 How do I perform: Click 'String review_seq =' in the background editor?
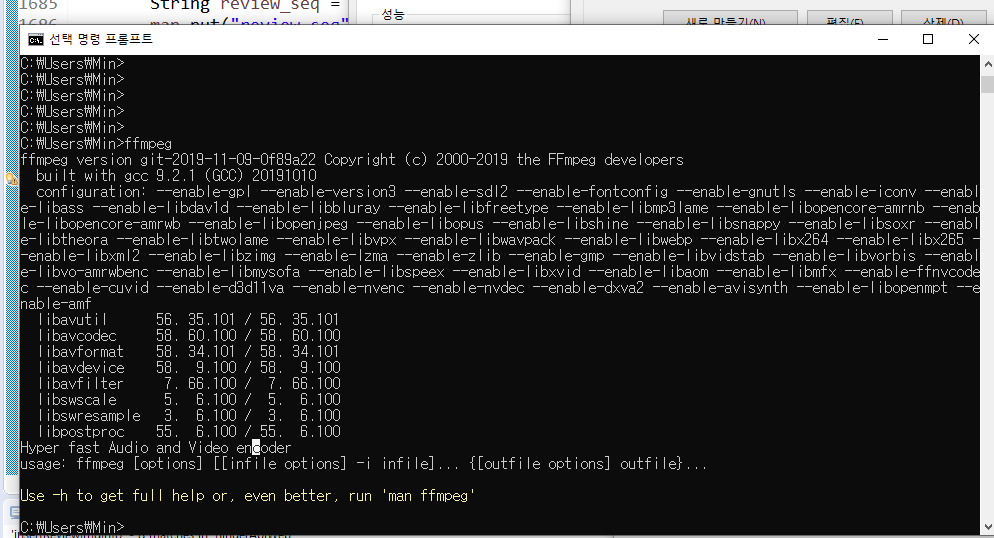click(x=245, y=6)
